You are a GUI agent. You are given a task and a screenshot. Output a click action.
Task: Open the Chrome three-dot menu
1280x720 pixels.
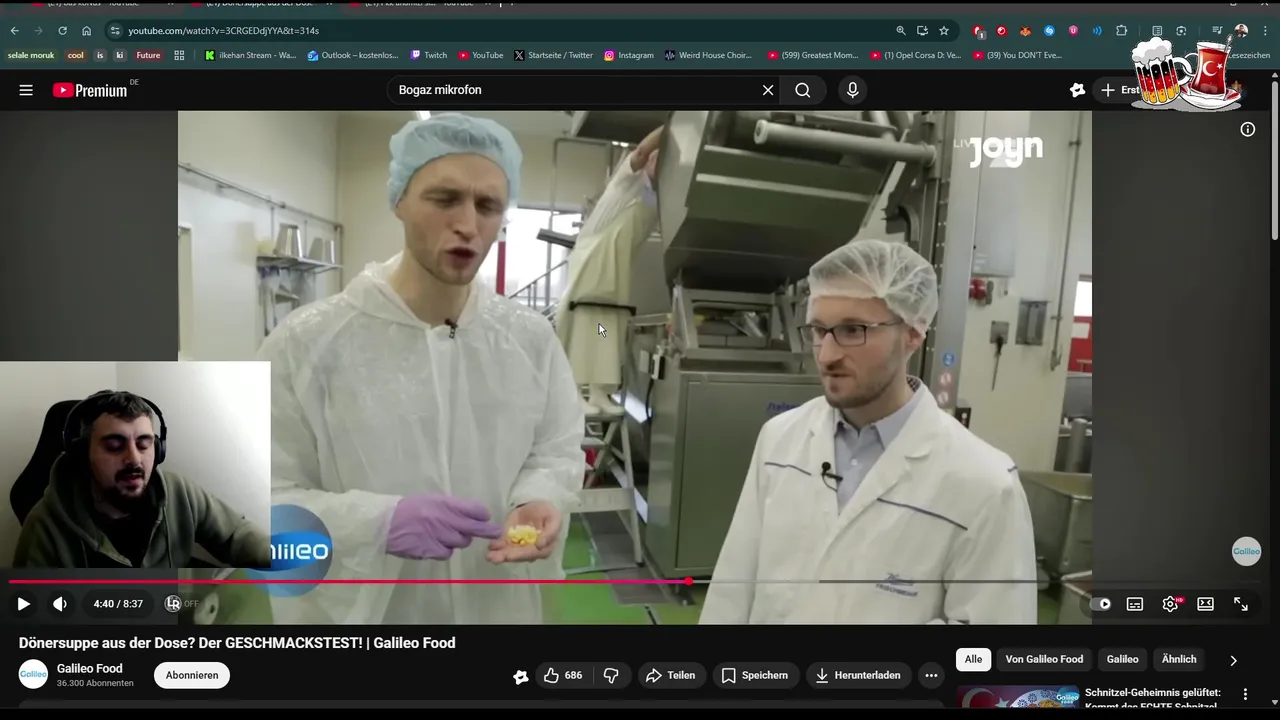pyautogui.click(x=1266, y=31)
